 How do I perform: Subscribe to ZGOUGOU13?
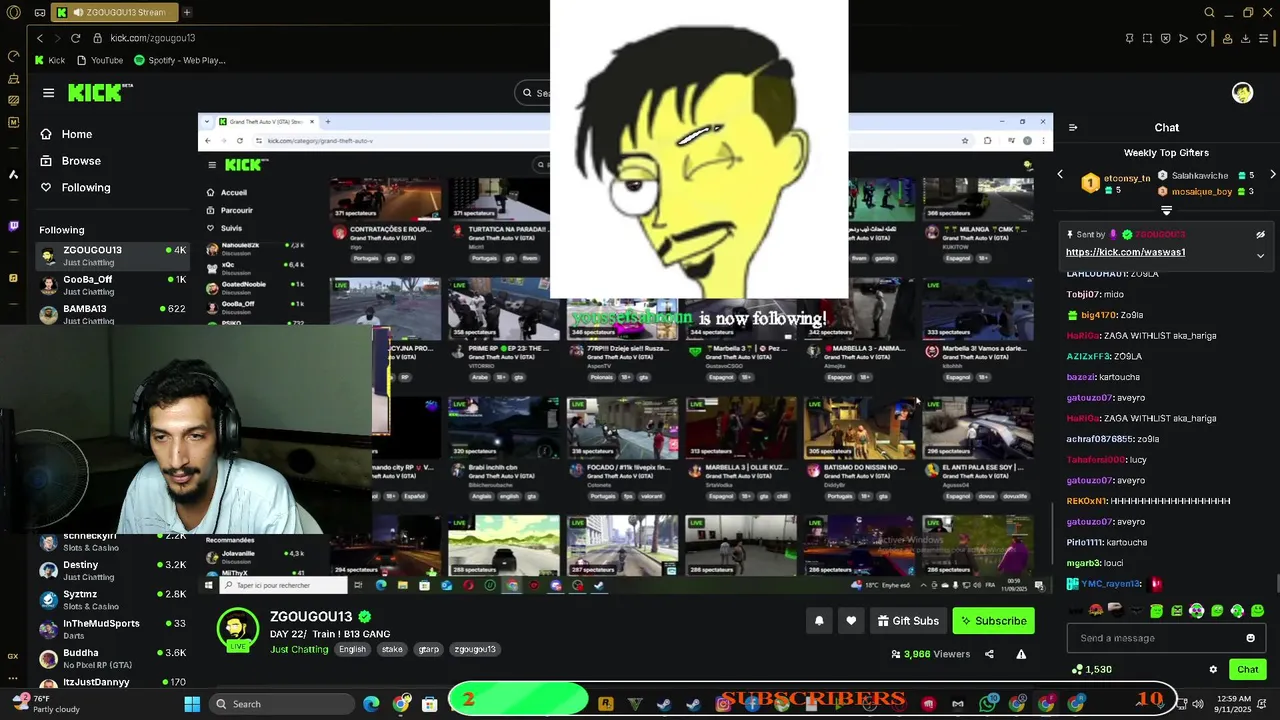click(993, 621)
